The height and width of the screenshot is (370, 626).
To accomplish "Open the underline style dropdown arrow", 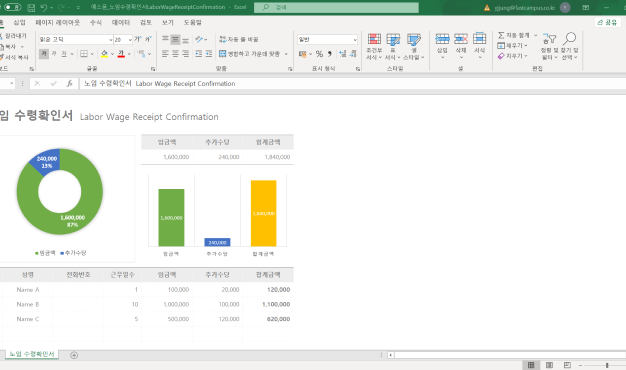I will click(x=72, y=54).
